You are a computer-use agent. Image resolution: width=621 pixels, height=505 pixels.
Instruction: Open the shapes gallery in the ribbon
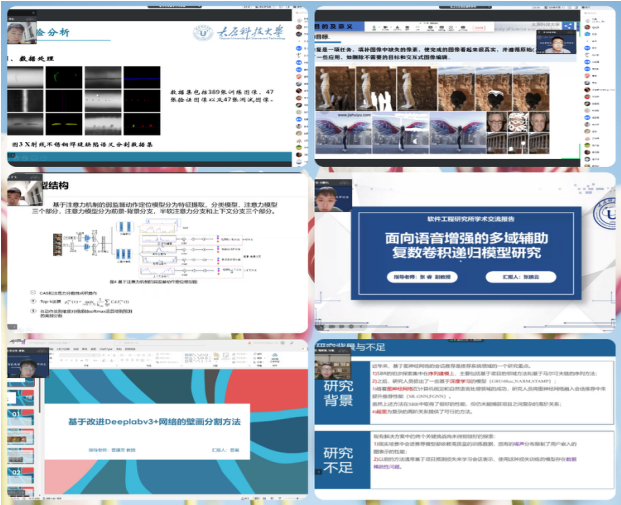(196, 357)
